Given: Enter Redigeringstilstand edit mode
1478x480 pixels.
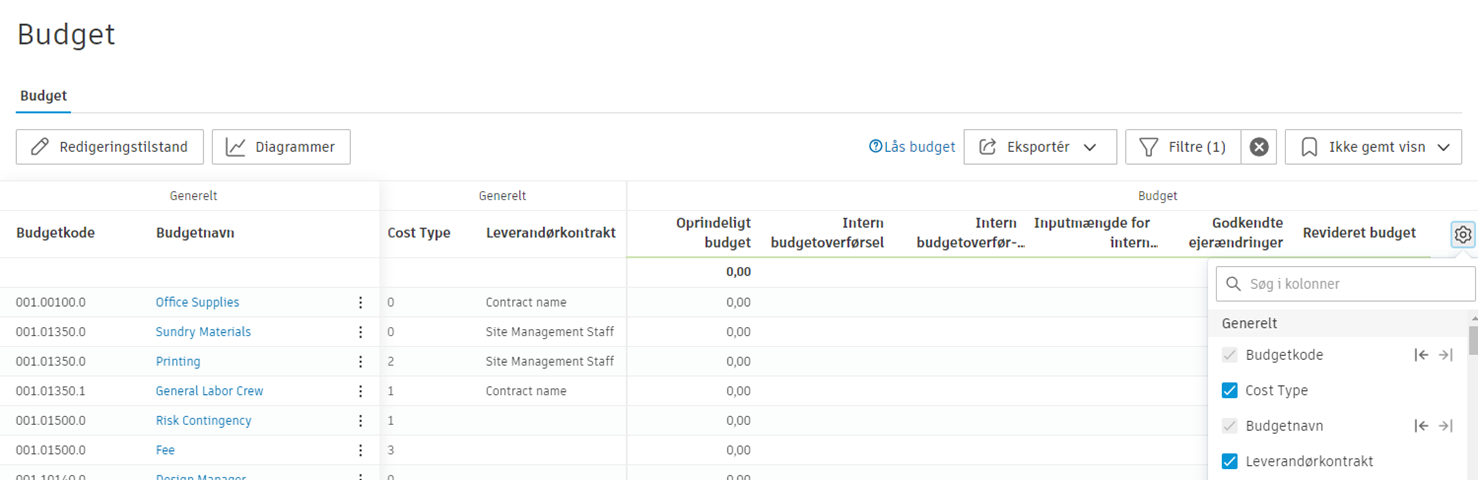Looking at the screenshot, I should (x=110, y=147).
